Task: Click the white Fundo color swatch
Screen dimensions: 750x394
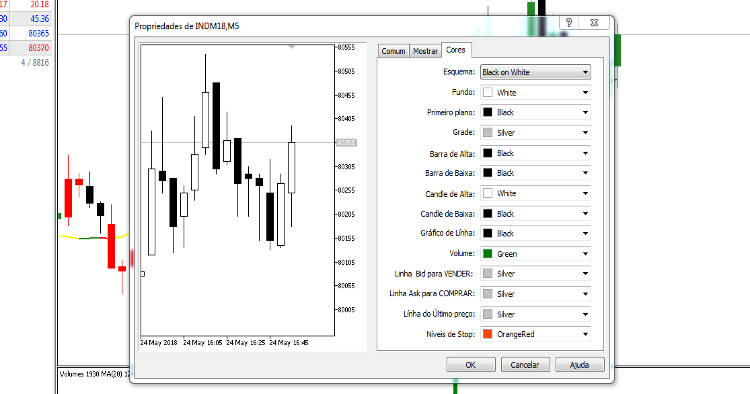Action: pyautogui.click(x=487, y=92)
